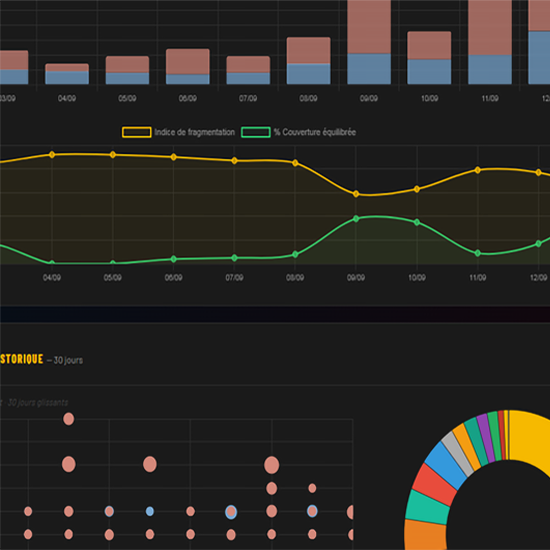Select the blue bar segment for 10/09
Viewport: 550px width, 550px height.
click(x=429, y=72)
